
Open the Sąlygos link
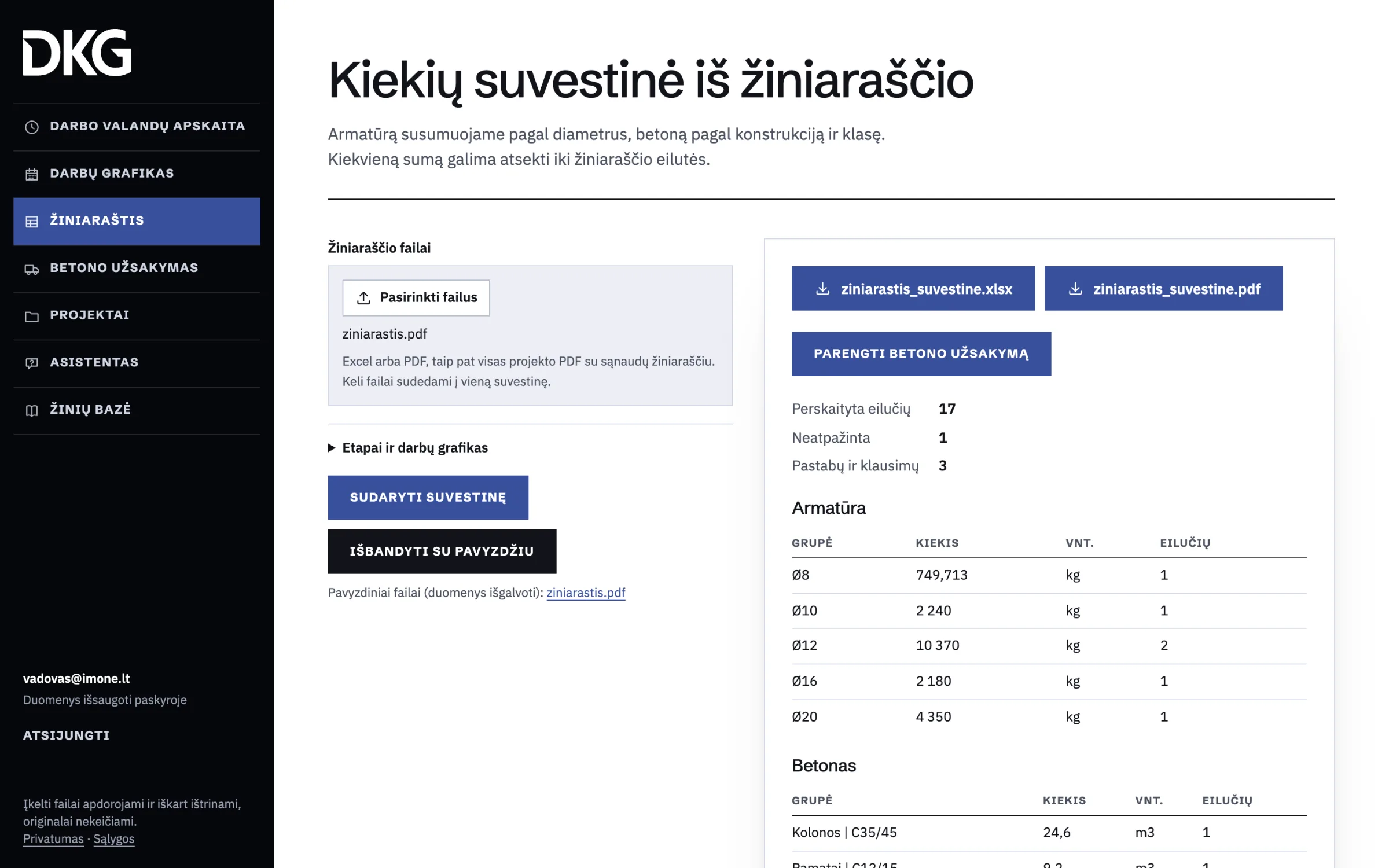[113, 838]
